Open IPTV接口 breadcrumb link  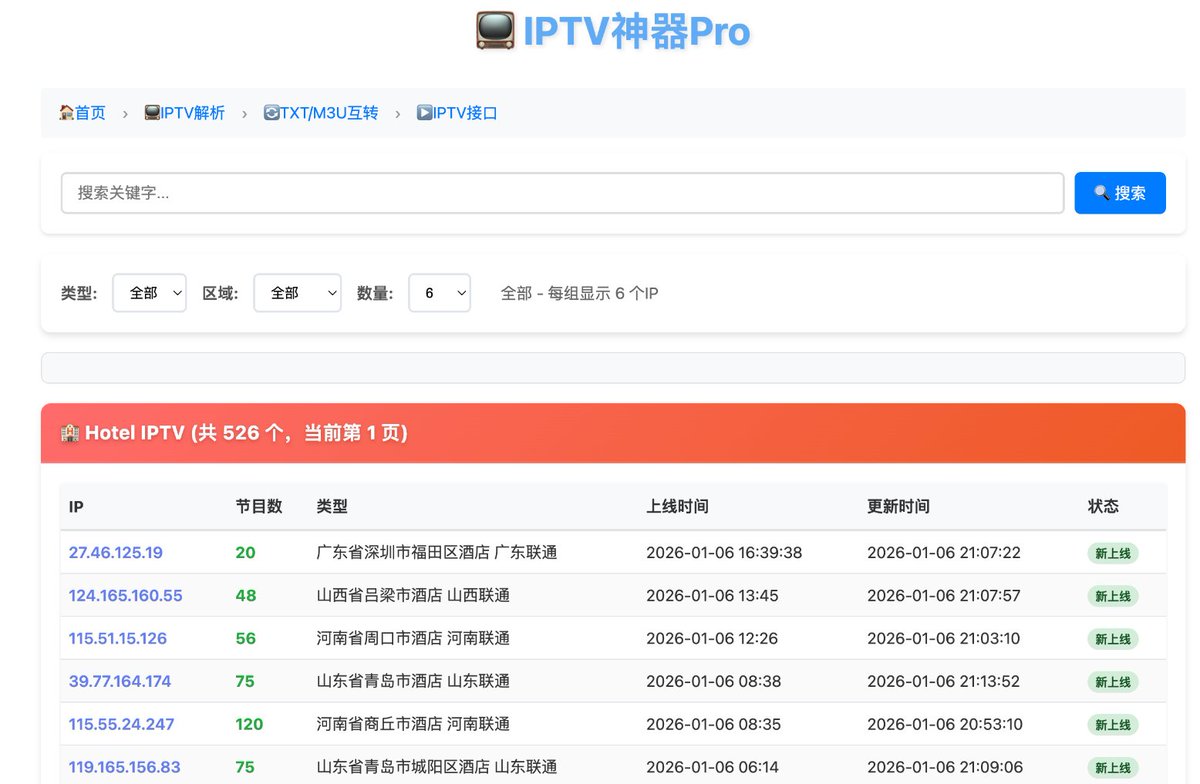(x=457, y=113)
